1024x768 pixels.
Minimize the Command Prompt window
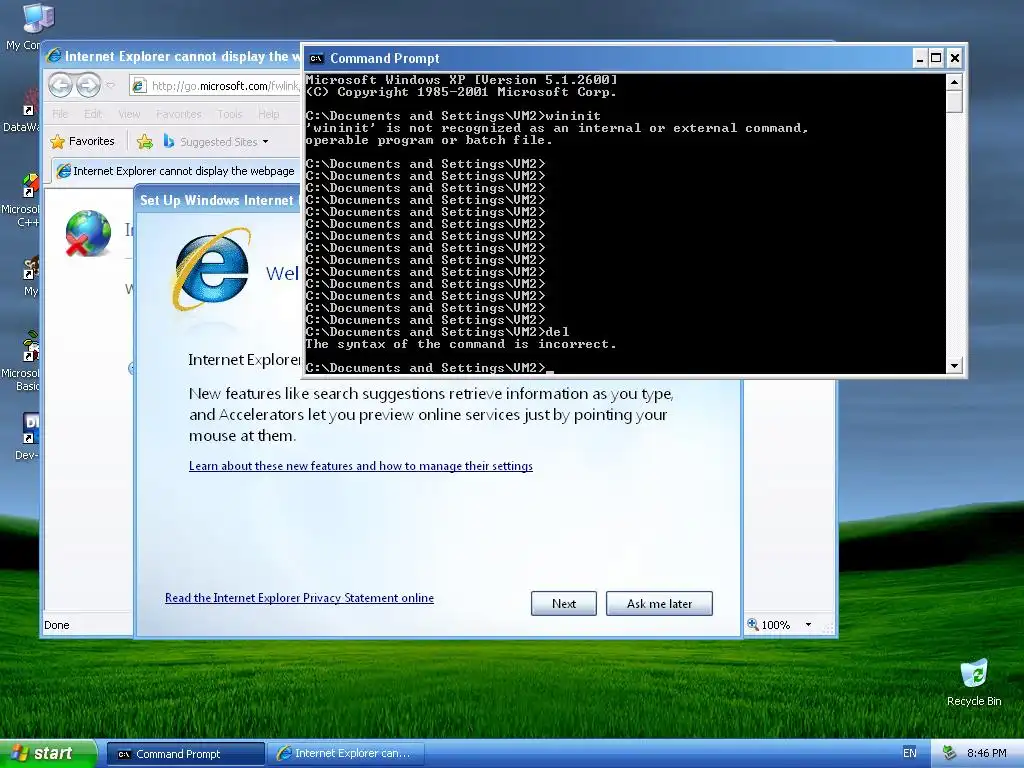pyautogui.click(x=920, y=58)
